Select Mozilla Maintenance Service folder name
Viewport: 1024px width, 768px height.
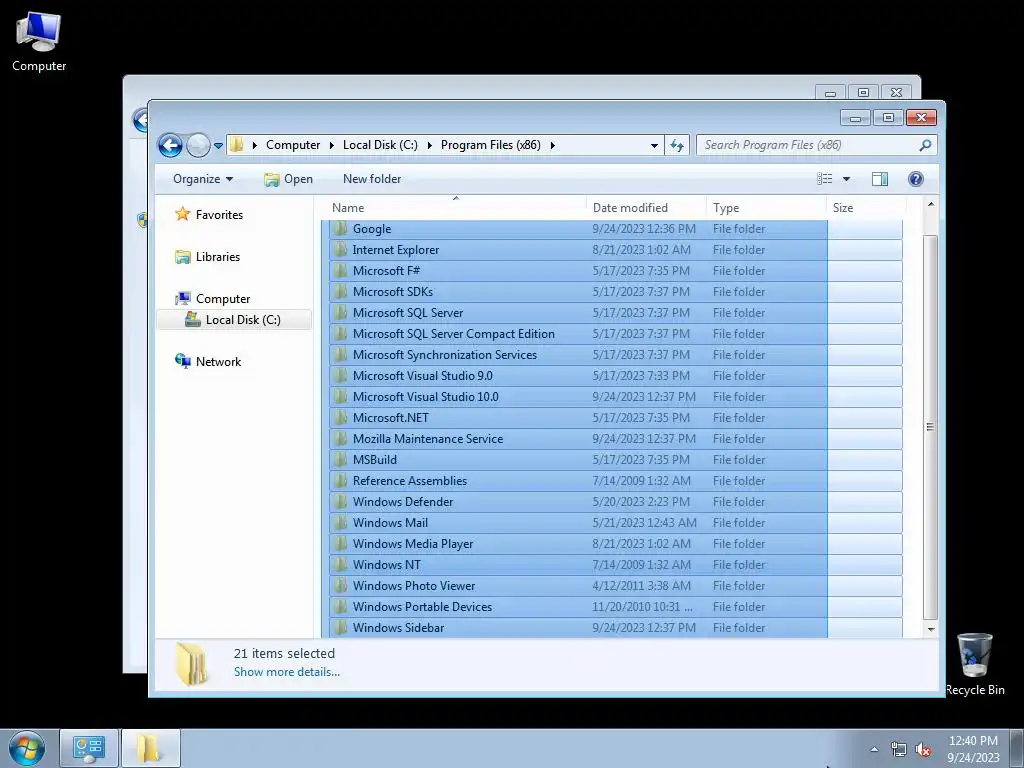coord(428,438)
